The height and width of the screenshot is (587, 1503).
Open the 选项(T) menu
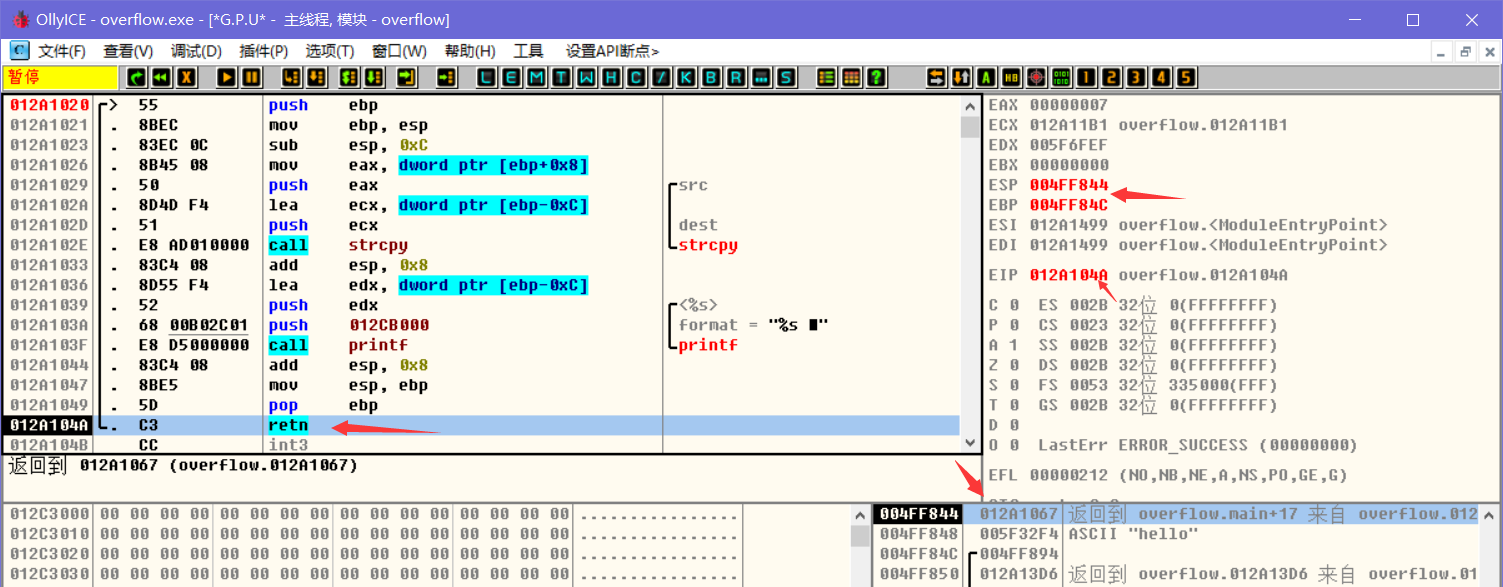pos(330,51)
